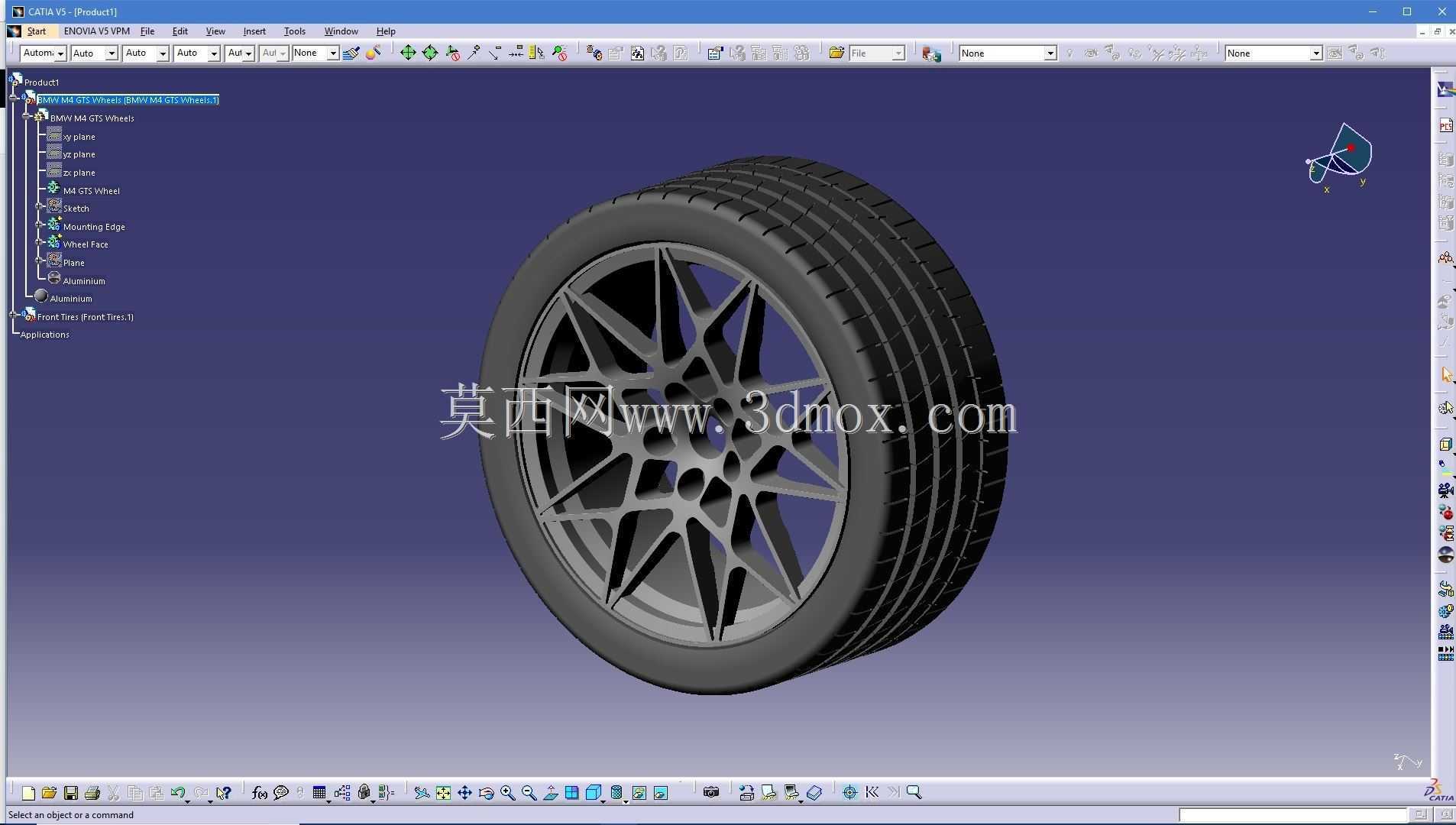Set Normal View orientation

(x=550, y=793)
